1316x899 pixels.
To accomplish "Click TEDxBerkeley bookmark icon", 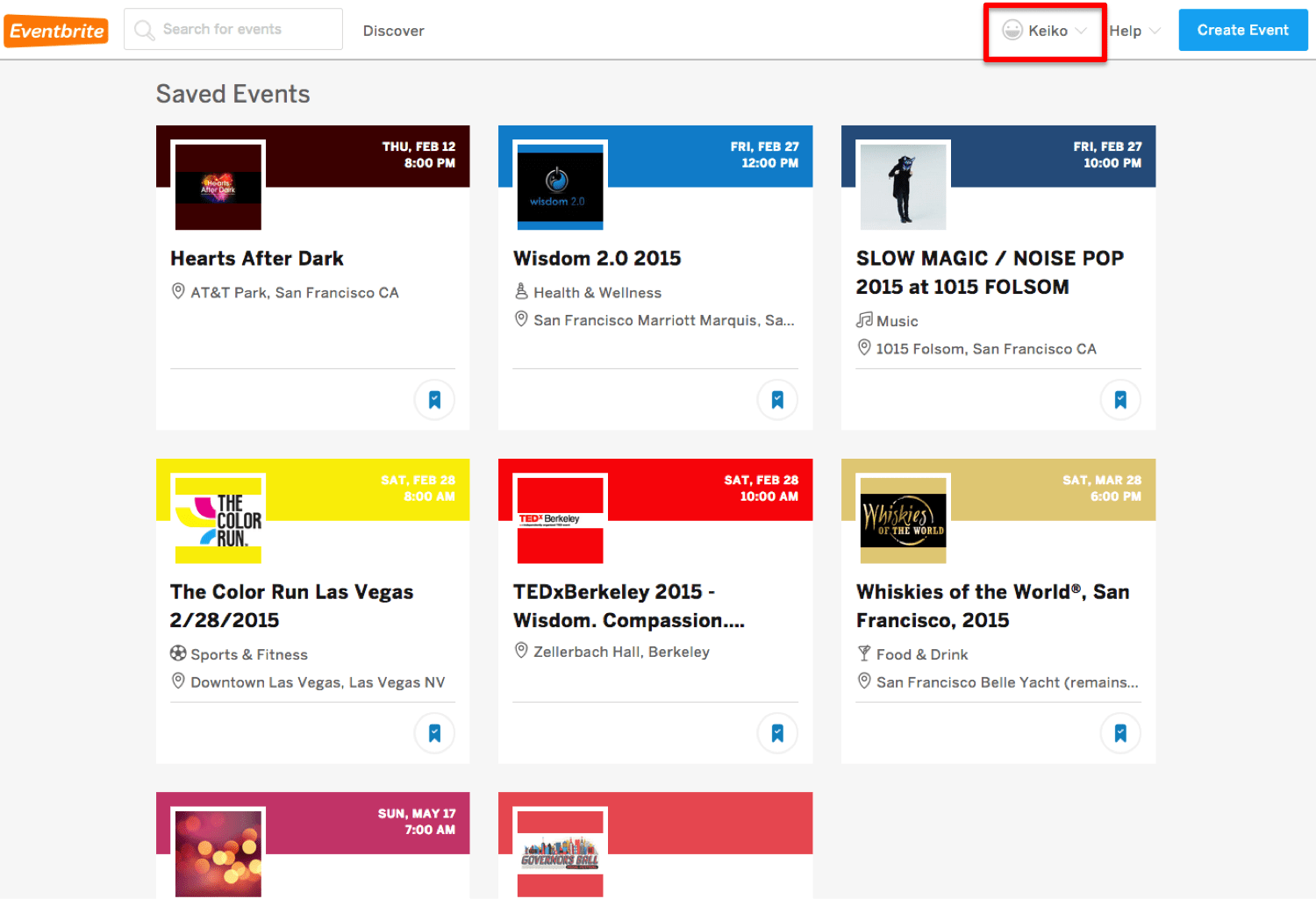I will click(777, 733).
